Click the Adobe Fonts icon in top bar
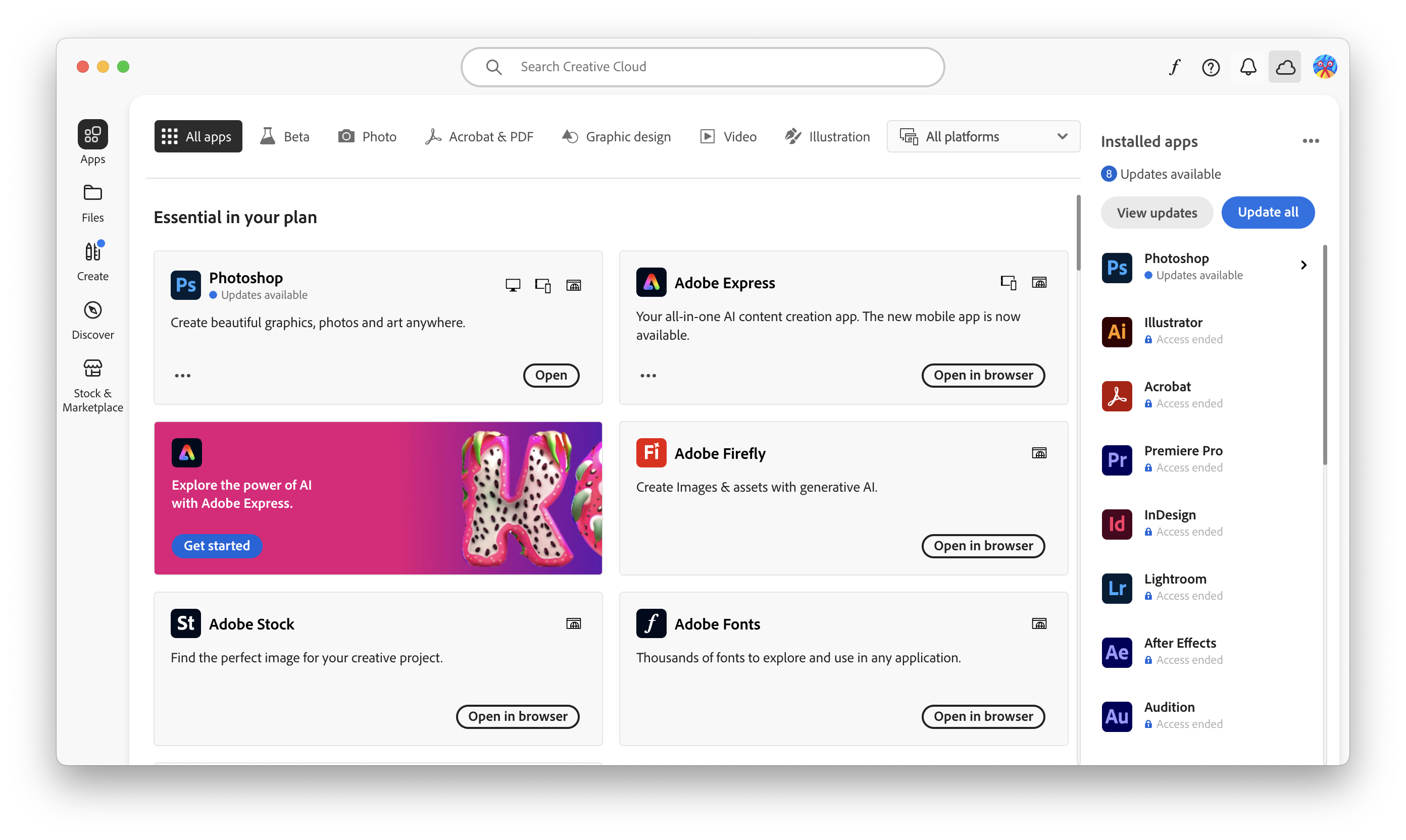 (1174, 67)
